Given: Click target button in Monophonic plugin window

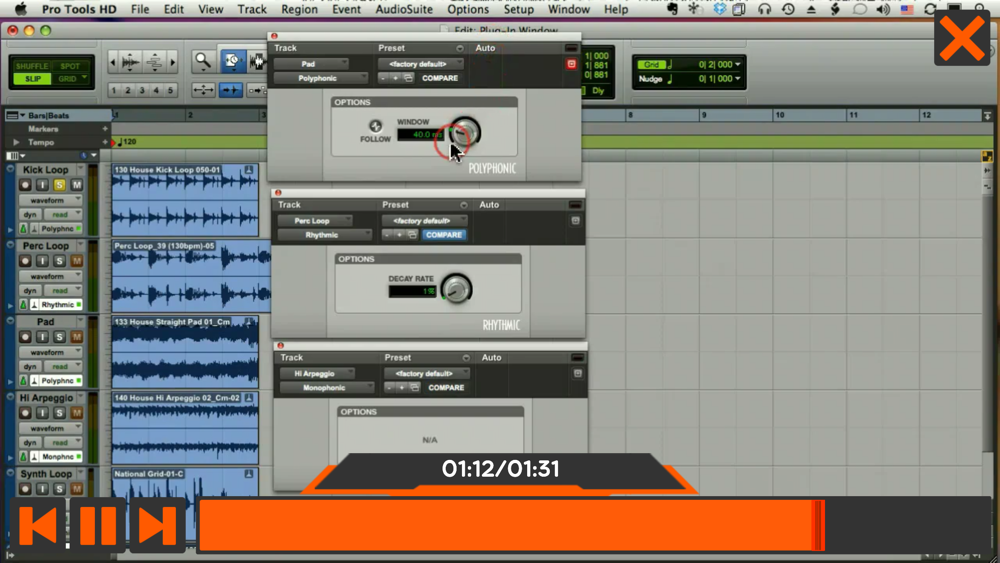Looking at the screenshot, I should [x=578, y=374].
